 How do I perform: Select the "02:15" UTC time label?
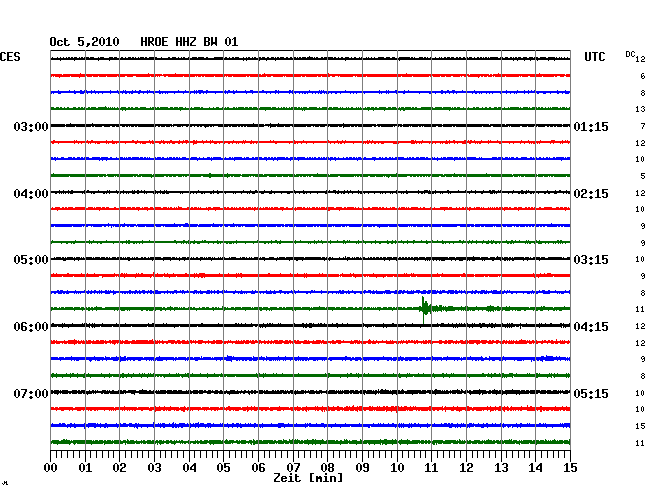tap(591, 194)
